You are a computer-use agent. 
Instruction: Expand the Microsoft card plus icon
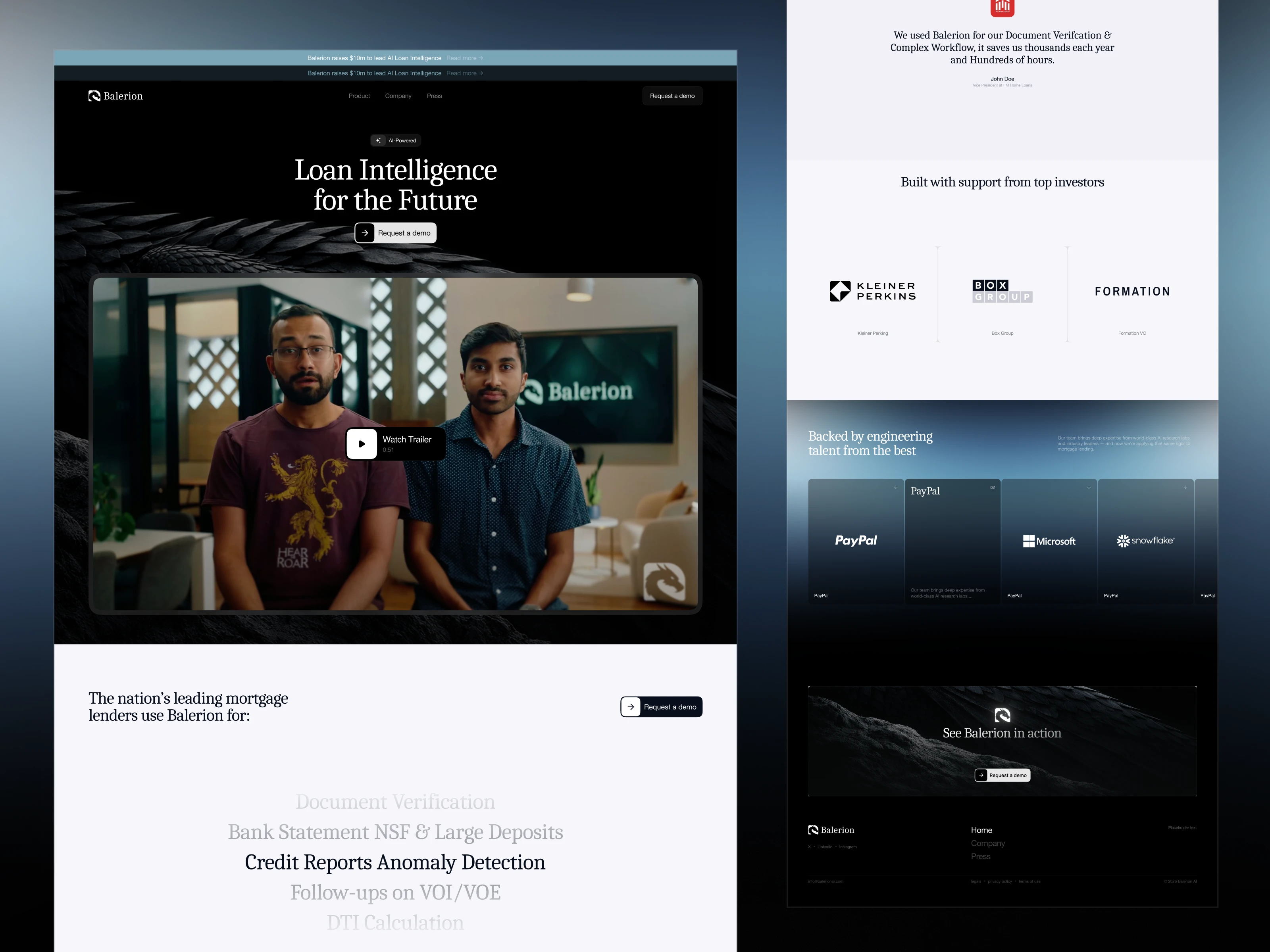coord(1089,487)
